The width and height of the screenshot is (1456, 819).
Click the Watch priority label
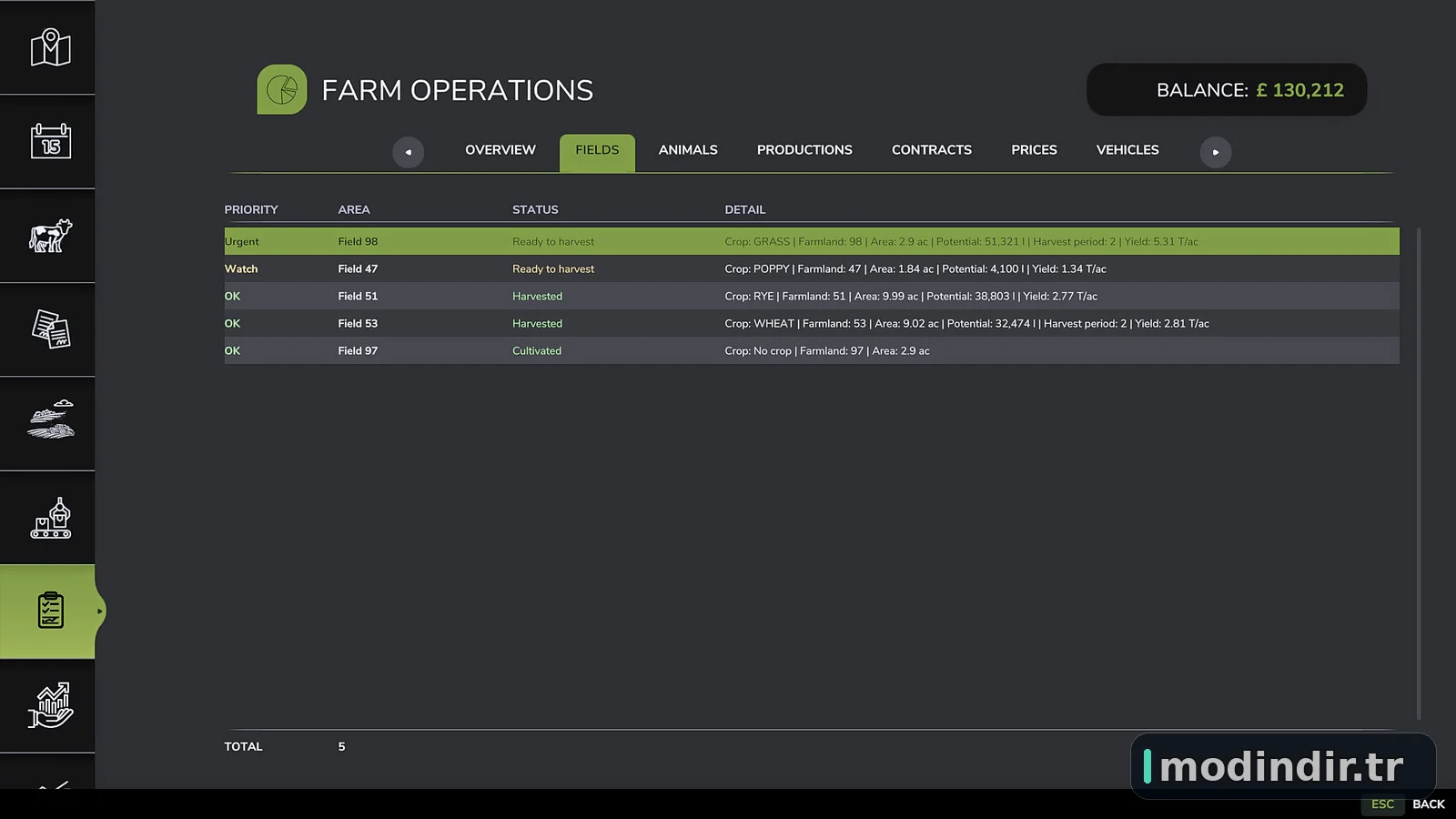[x=241, y=268]
